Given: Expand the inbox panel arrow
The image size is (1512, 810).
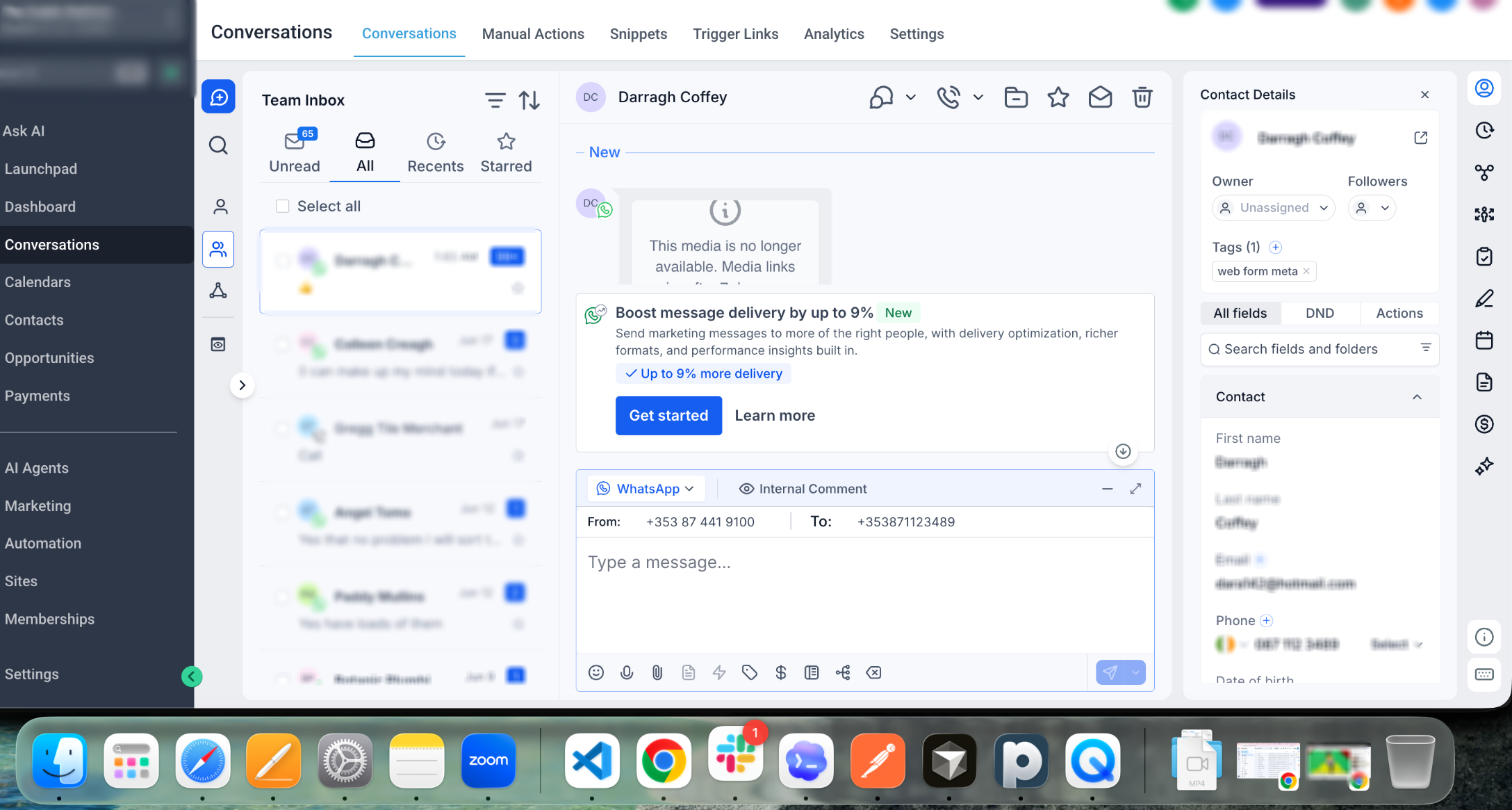Looking at the screenshot, I should (x=242, y=385).
